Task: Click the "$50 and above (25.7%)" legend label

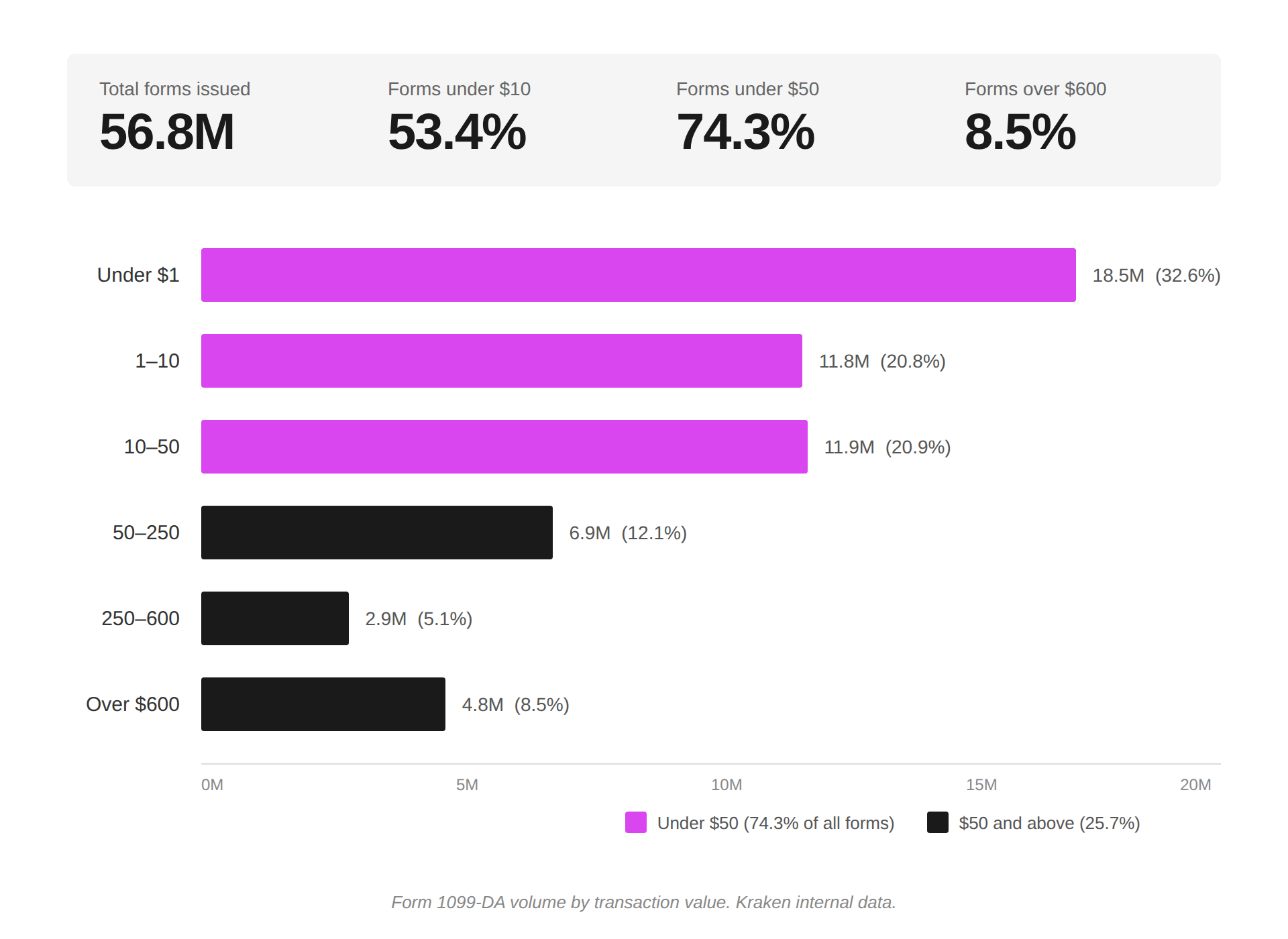Action: pos(1049,823)
